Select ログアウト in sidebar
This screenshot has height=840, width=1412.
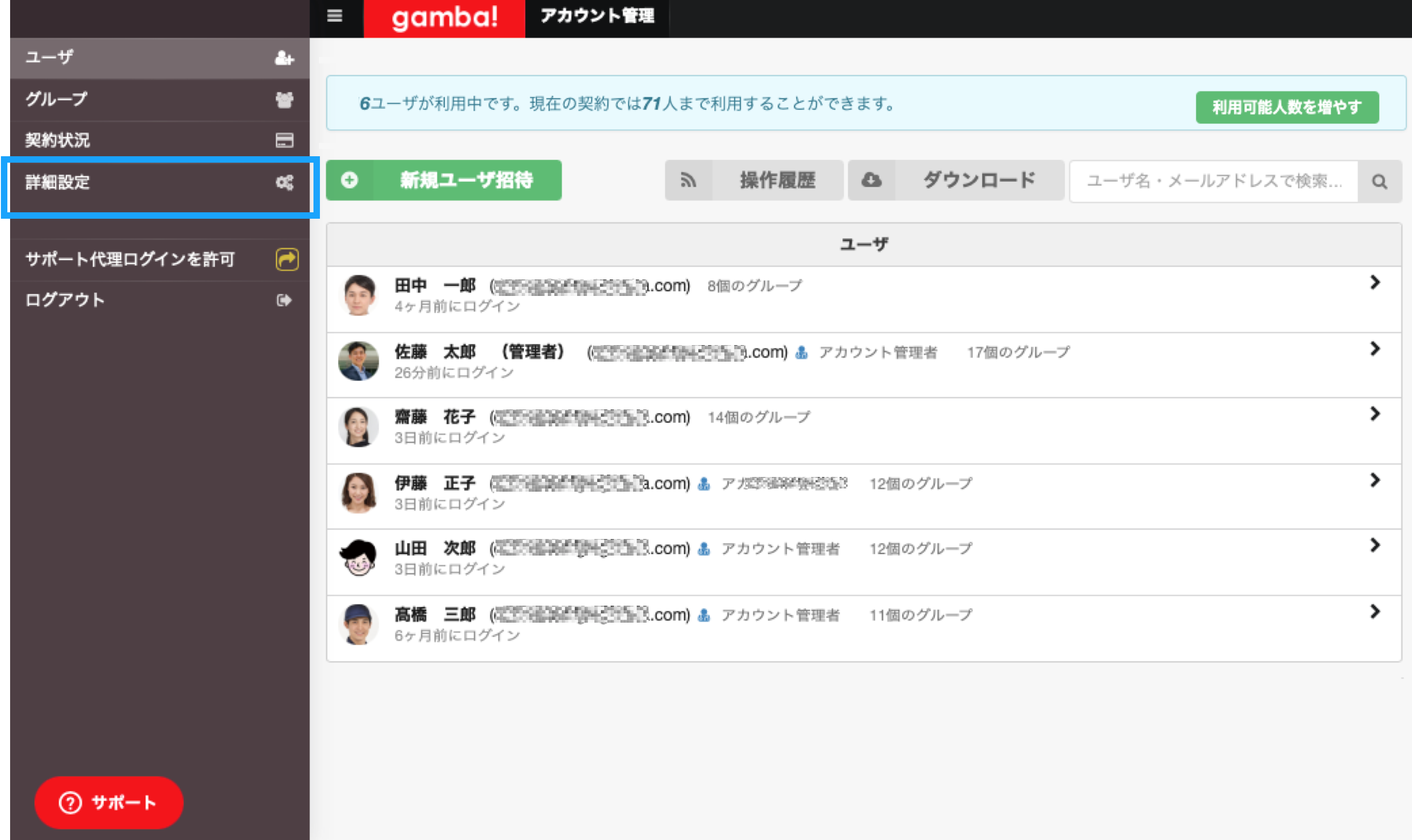click(x=159, y=300)
